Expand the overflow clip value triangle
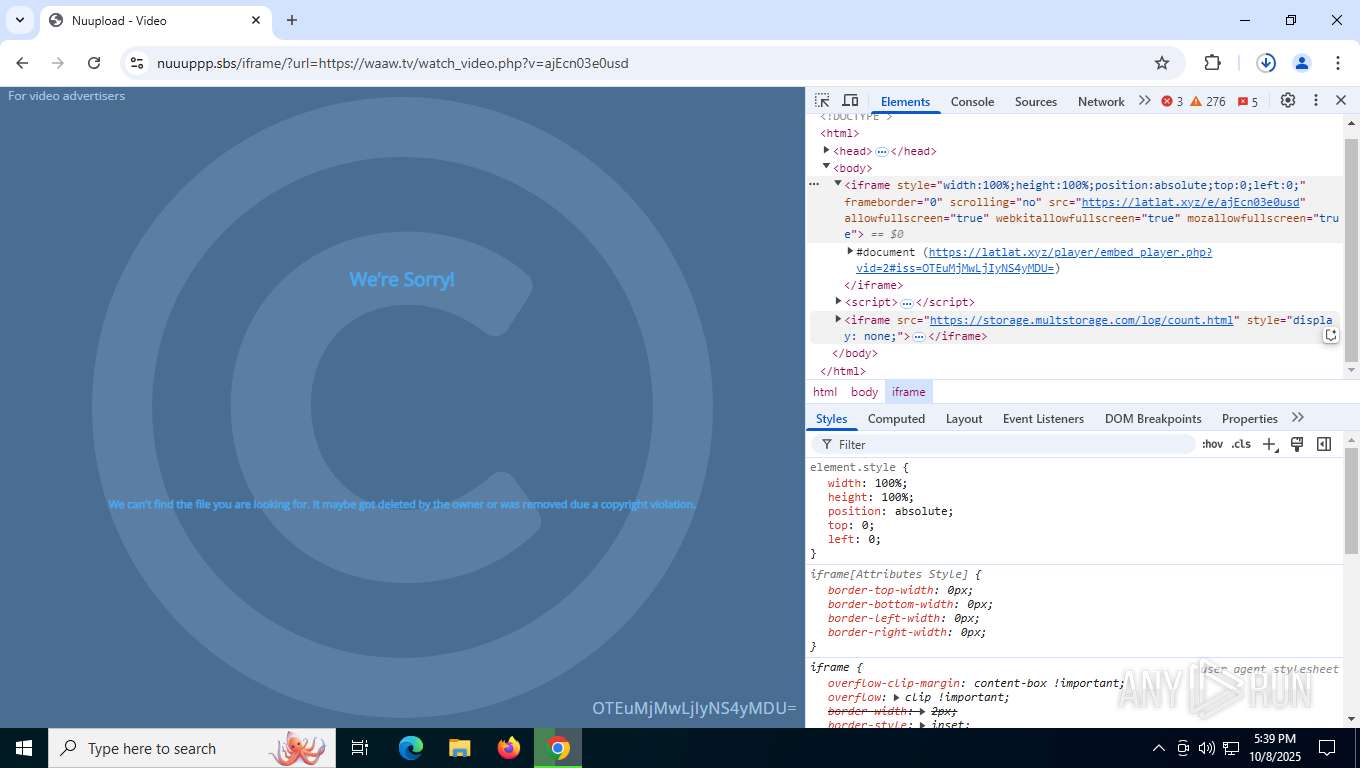The height and width of the screenshot is (768, 1360). [896, 698]
